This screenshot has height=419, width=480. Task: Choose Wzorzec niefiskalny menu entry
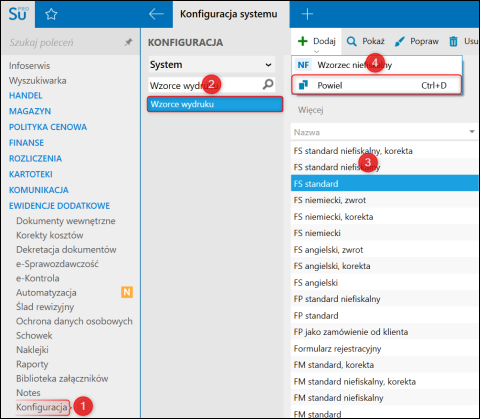click(377, 65)
